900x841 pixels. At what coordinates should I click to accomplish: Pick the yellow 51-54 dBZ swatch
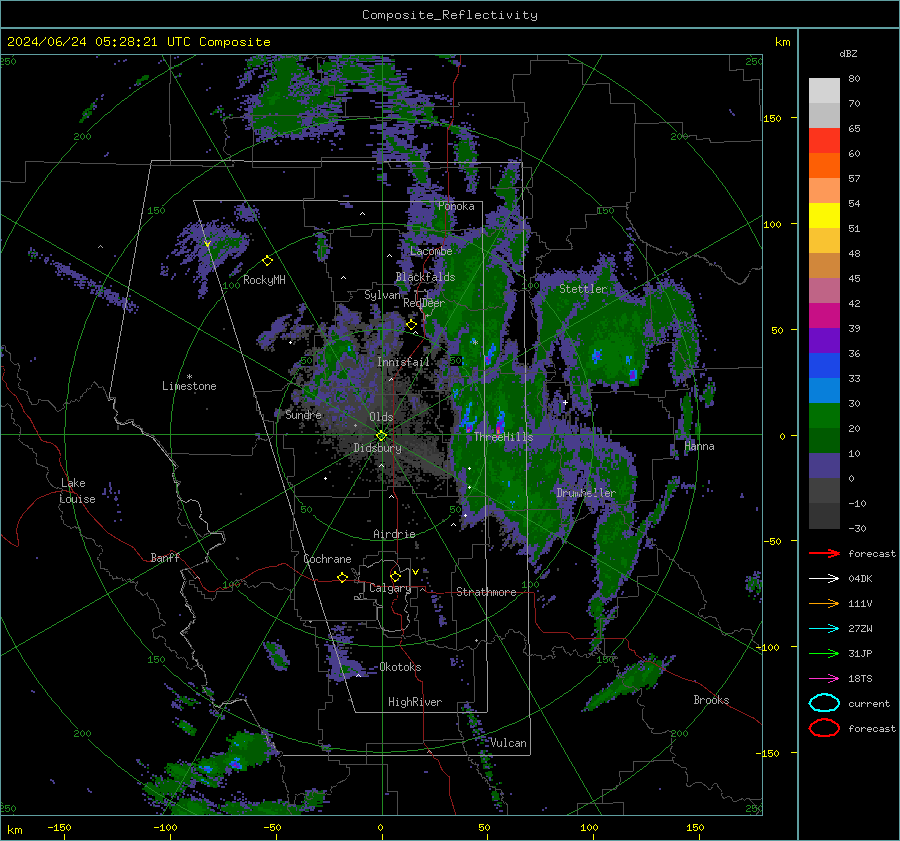click(824, 216)
